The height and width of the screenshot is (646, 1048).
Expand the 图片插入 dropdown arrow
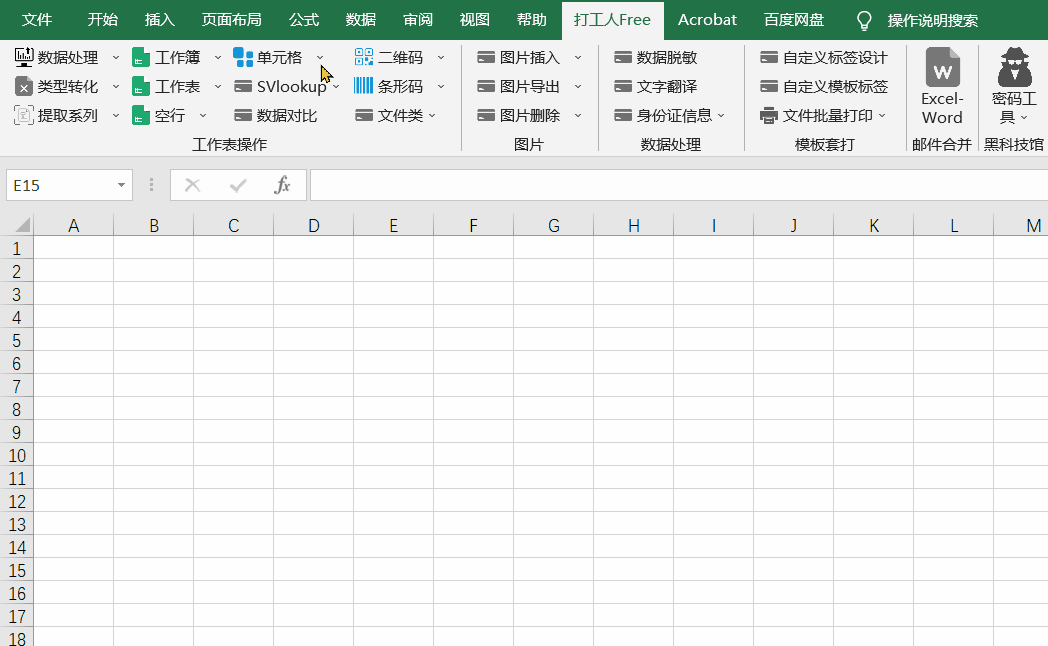[578, 57]
